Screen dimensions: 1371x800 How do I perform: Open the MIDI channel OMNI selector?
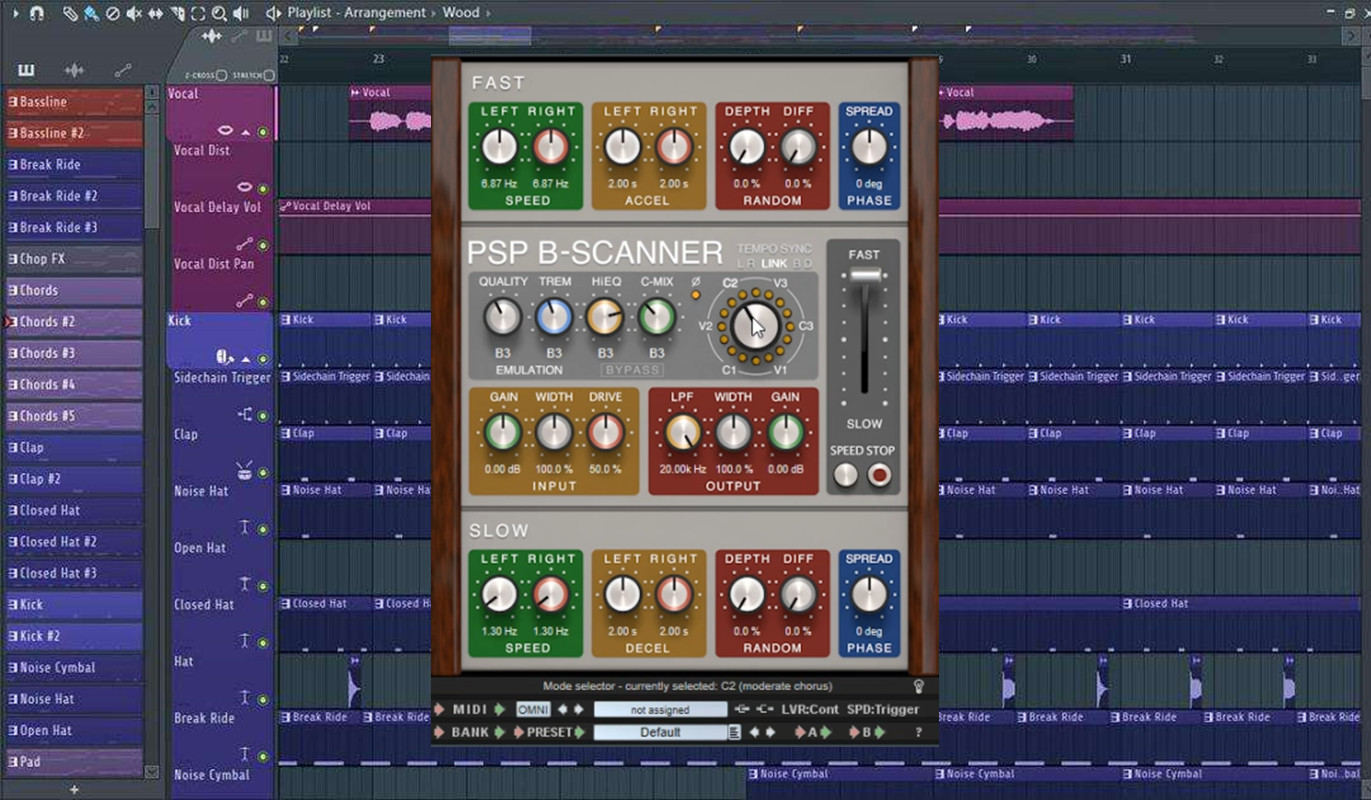pos(533,709)
